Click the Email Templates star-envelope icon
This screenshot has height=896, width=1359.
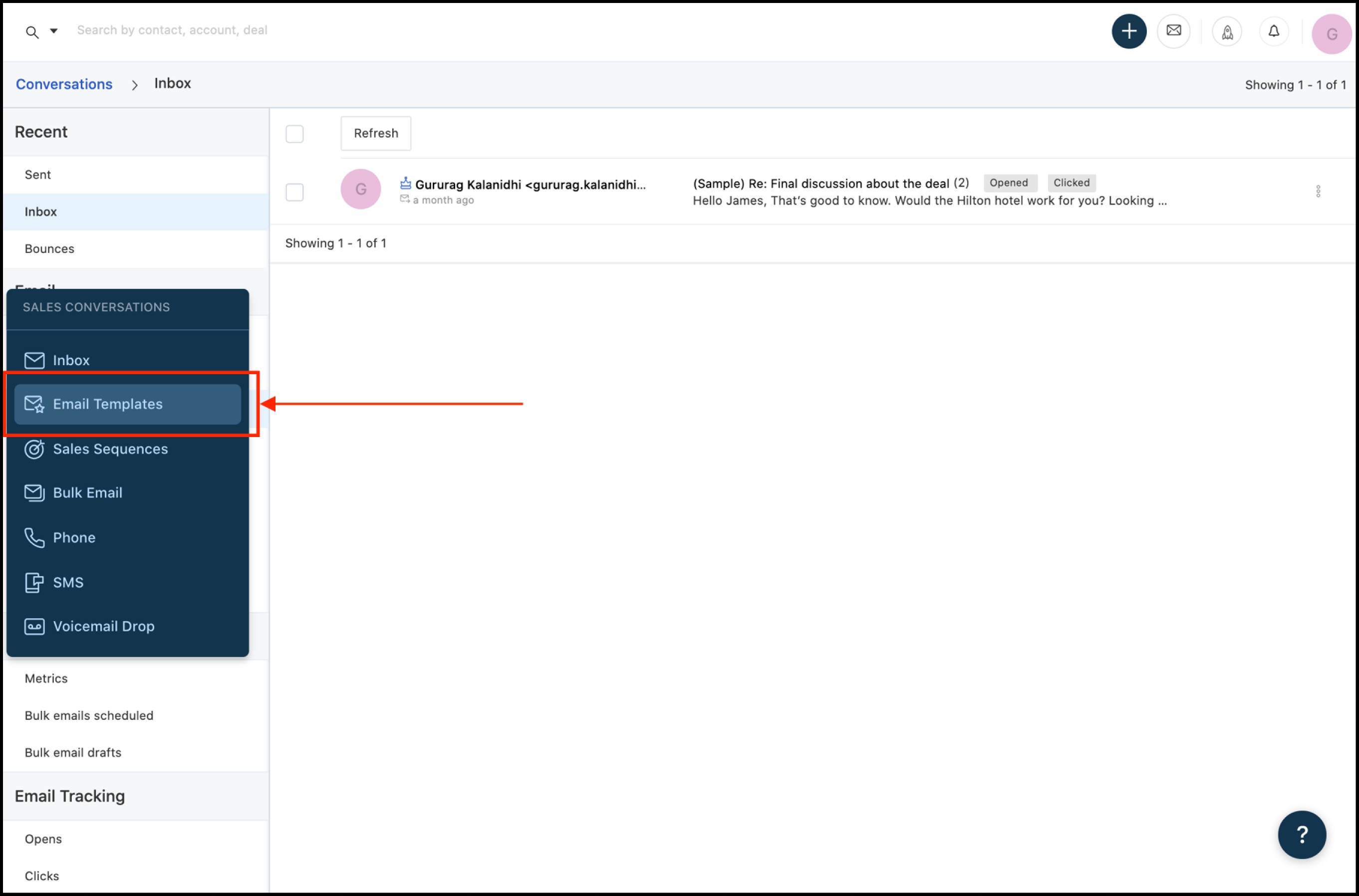(34, 404)
